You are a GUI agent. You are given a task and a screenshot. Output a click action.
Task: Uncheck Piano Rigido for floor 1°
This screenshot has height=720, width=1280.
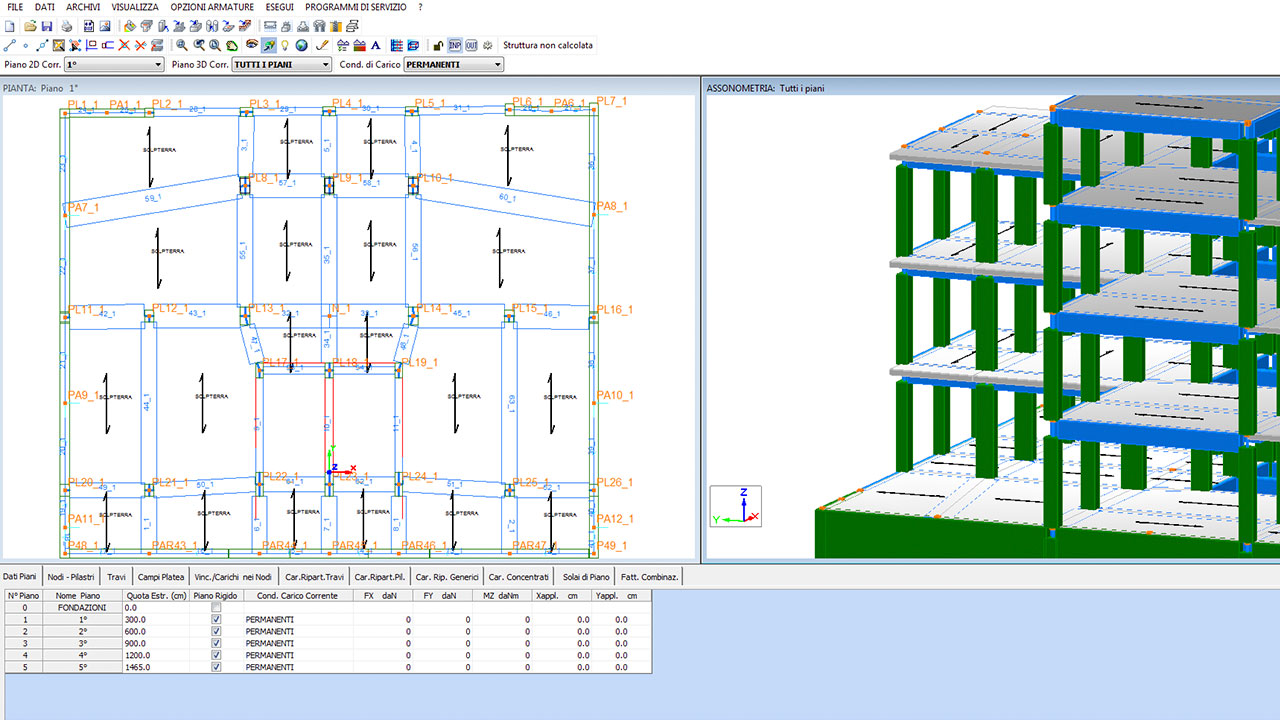[x=216, y=619]
